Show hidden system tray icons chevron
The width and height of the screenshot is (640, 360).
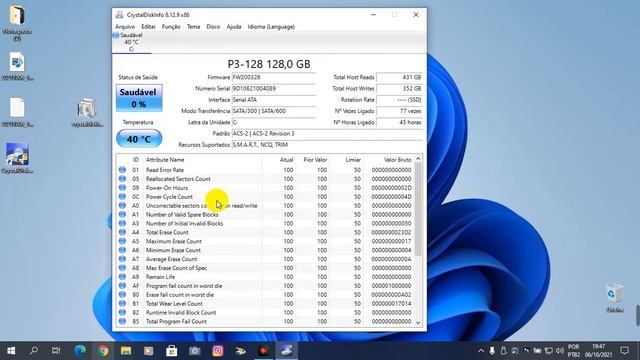point(481,351)
